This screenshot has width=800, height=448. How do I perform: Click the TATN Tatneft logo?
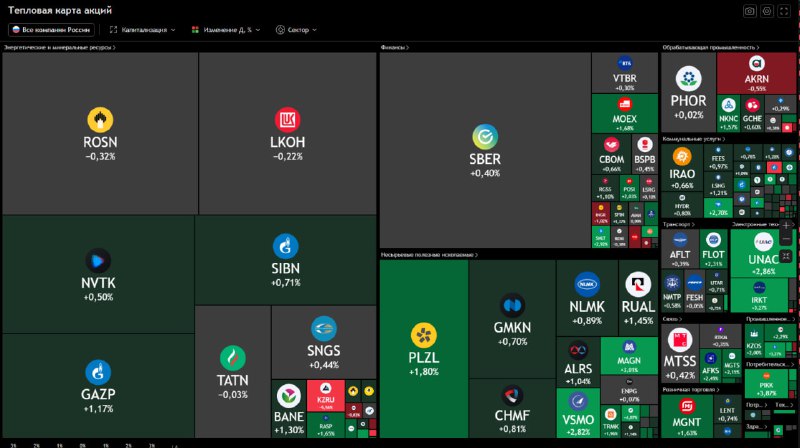233,358
